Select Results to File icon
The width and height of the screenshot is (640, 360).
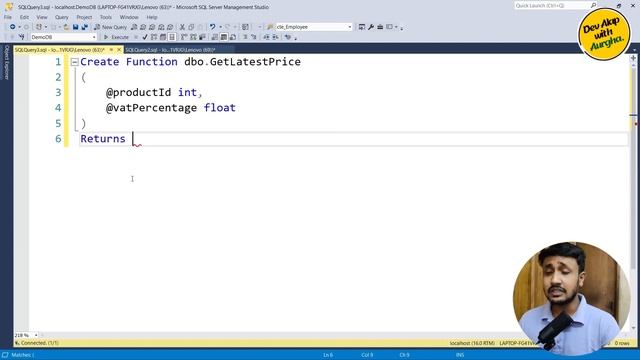tap(233, 37)
